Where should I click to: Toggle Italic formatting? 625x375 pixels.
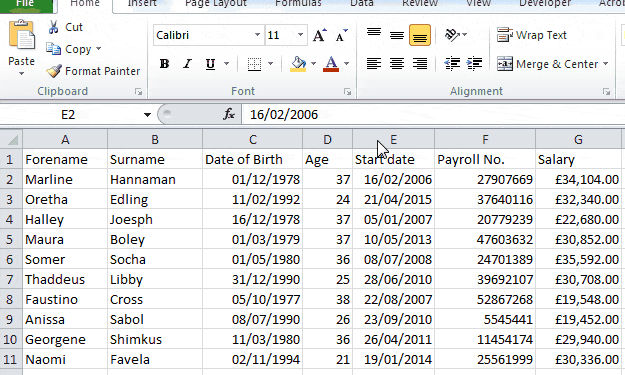[x=187, y=64]
